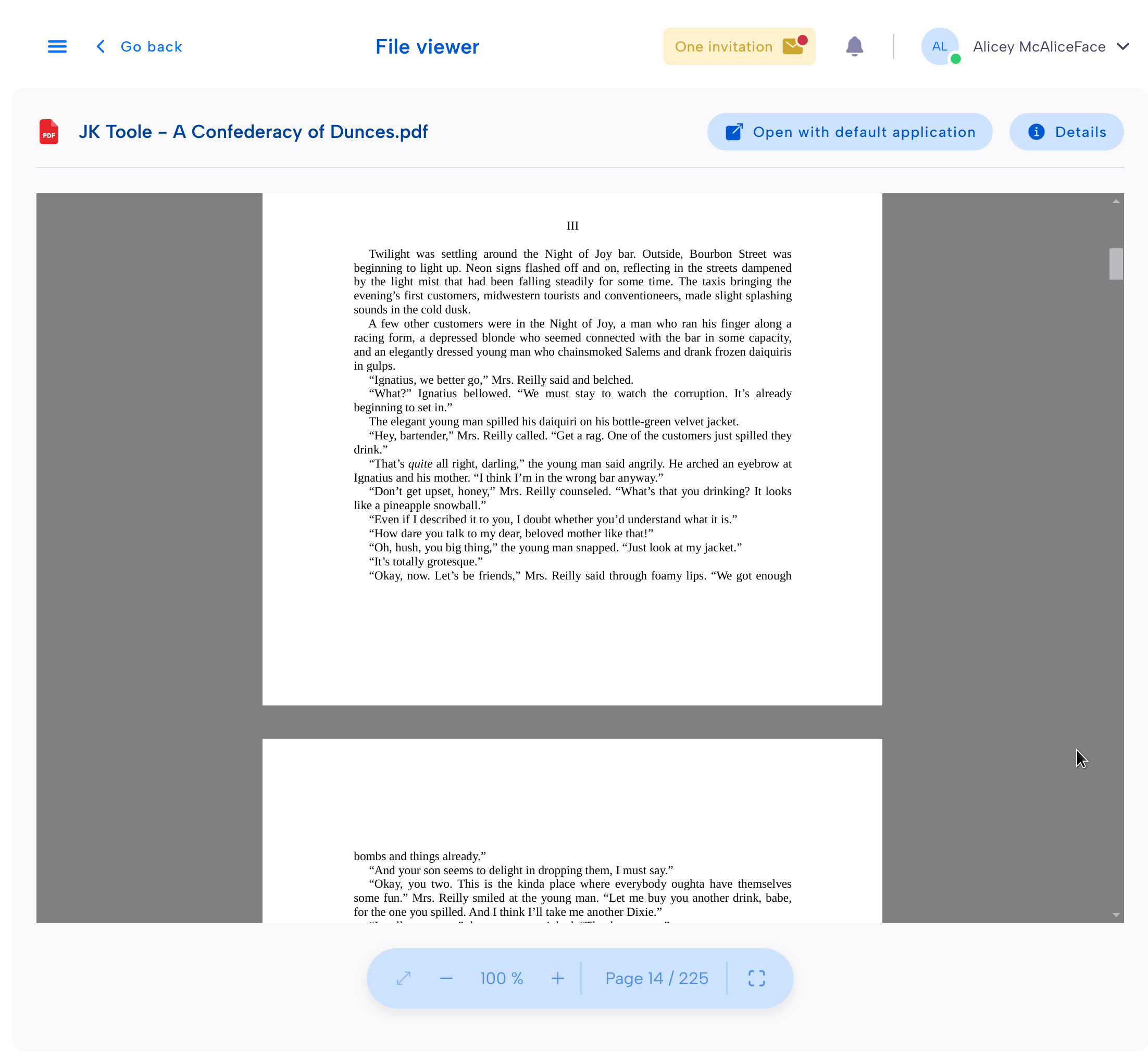Click the invitation envelope icon
This screenshot has height=1060, width=1148.
(794, 46)
